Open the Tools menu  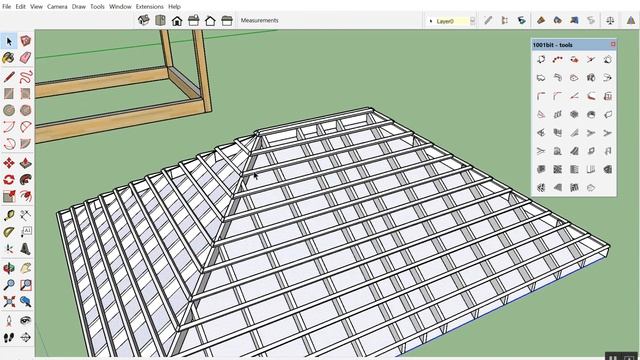pos(97,7)
